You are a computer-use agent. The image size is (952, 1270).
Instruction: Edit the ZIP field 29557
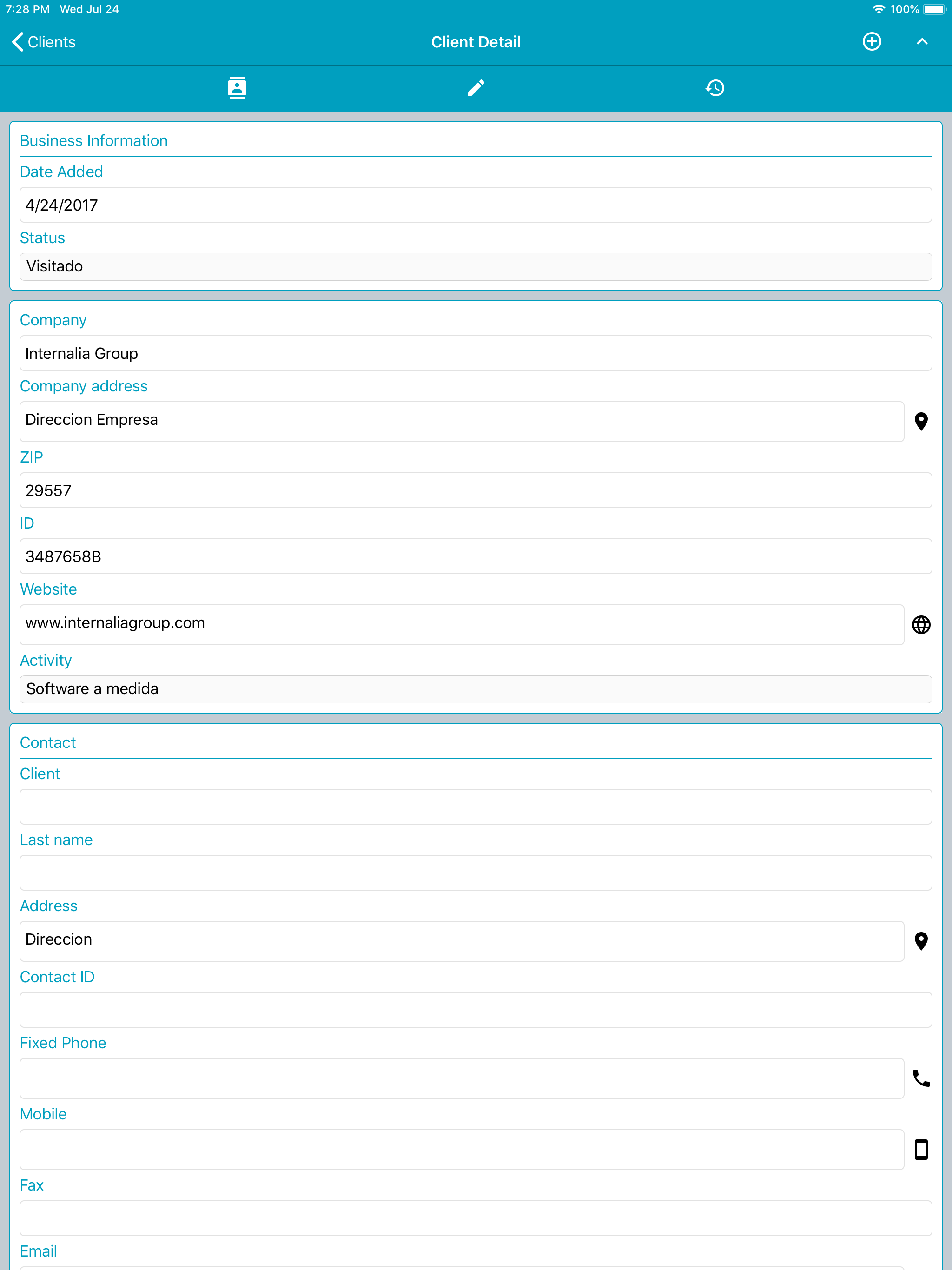coord(476,490)
